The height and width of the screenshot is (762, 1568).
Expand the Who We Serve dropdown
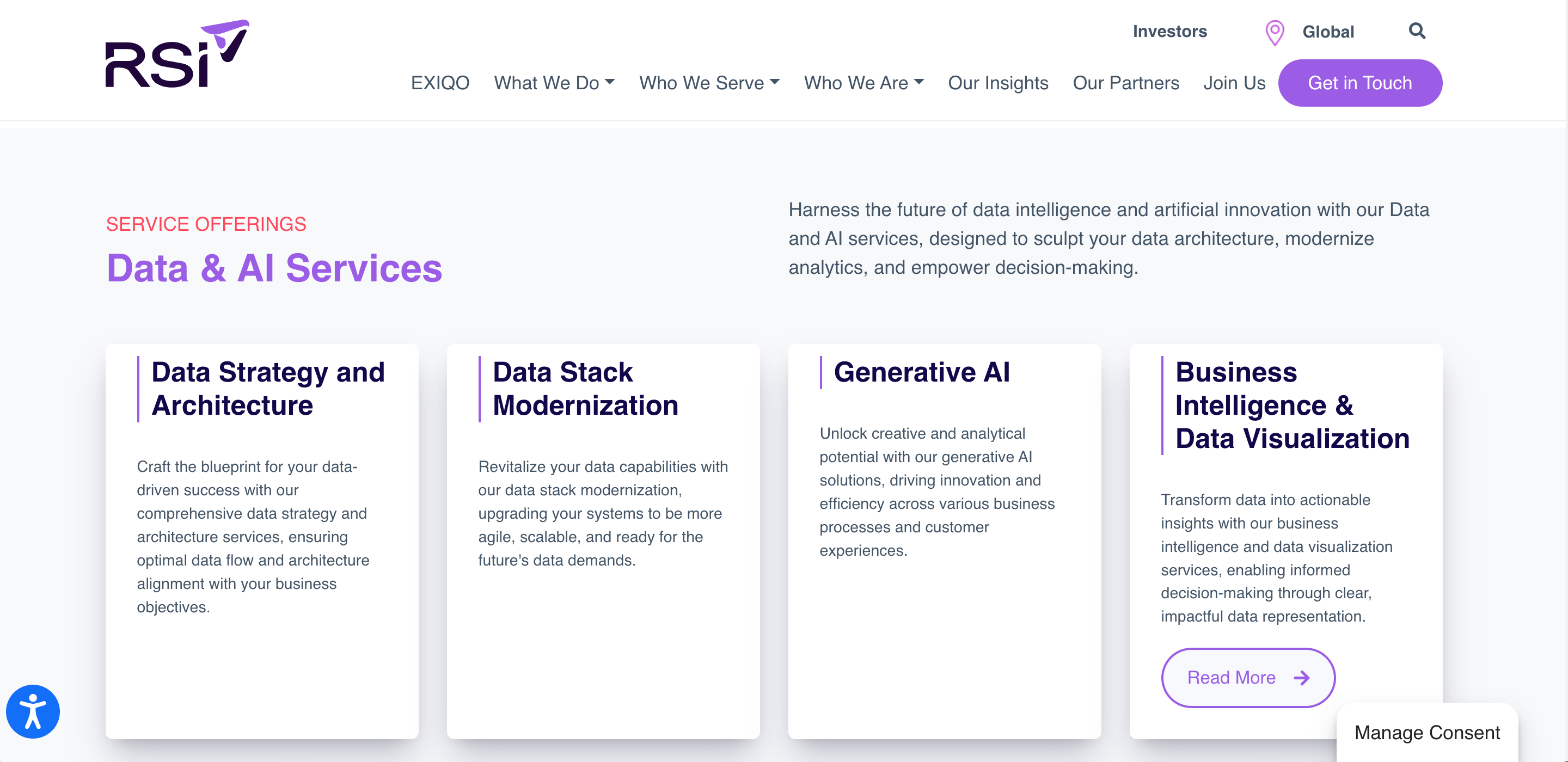(x=709, y=83)
